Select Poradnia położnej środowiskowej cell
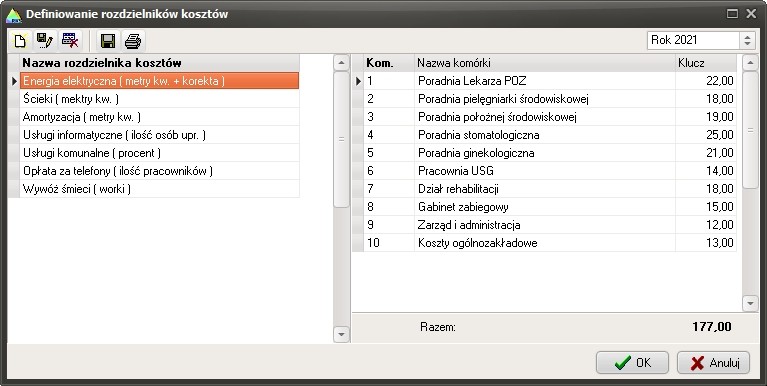Image resolution: width=767 pixels, height=386 pixels. (544, 117)
